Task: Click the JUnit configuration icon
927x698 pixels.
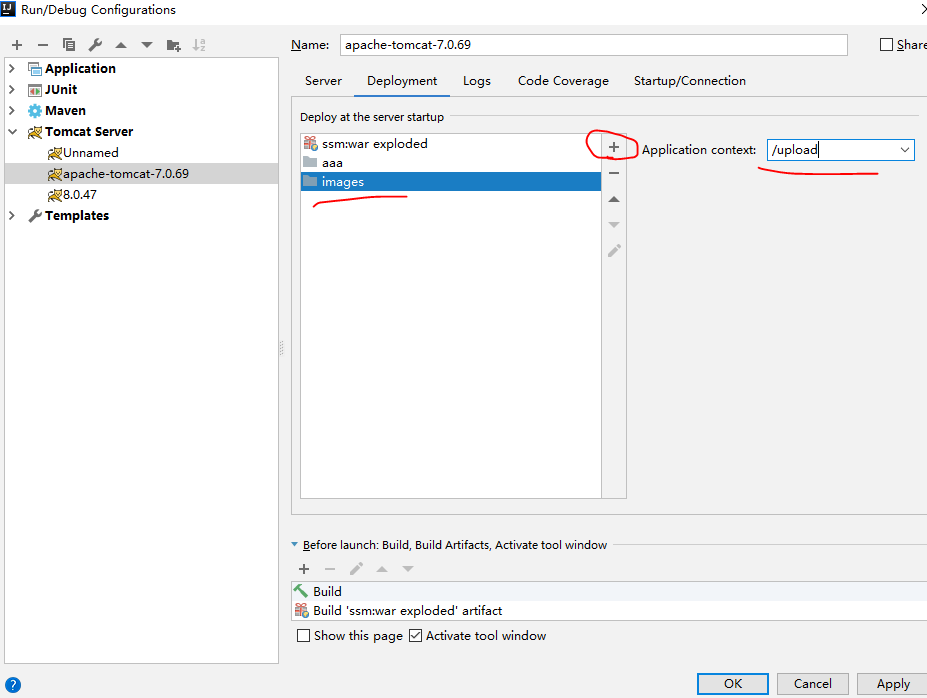Action: 35,90
